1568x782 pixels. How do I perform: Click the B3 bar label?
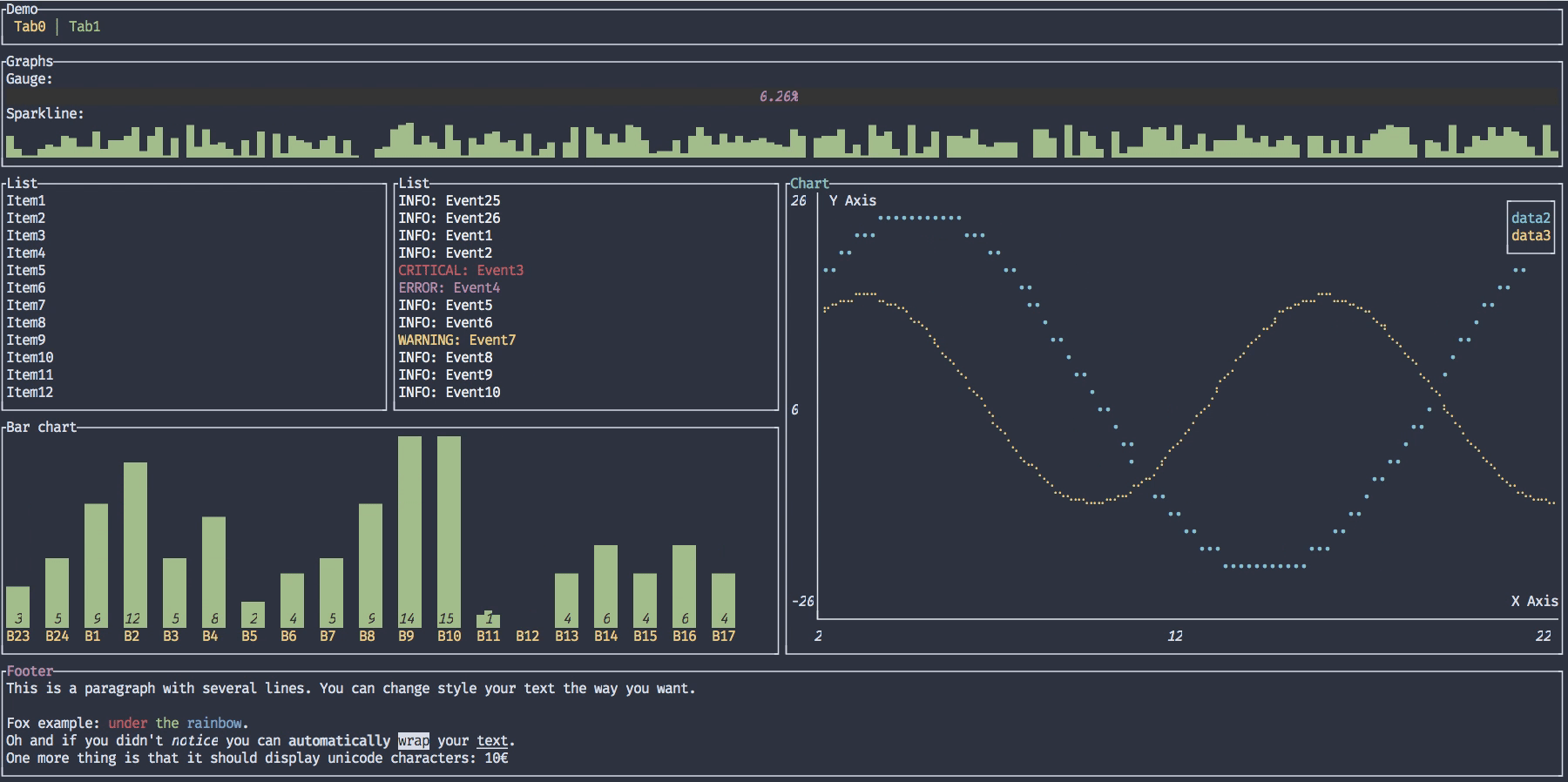(171, 637)
